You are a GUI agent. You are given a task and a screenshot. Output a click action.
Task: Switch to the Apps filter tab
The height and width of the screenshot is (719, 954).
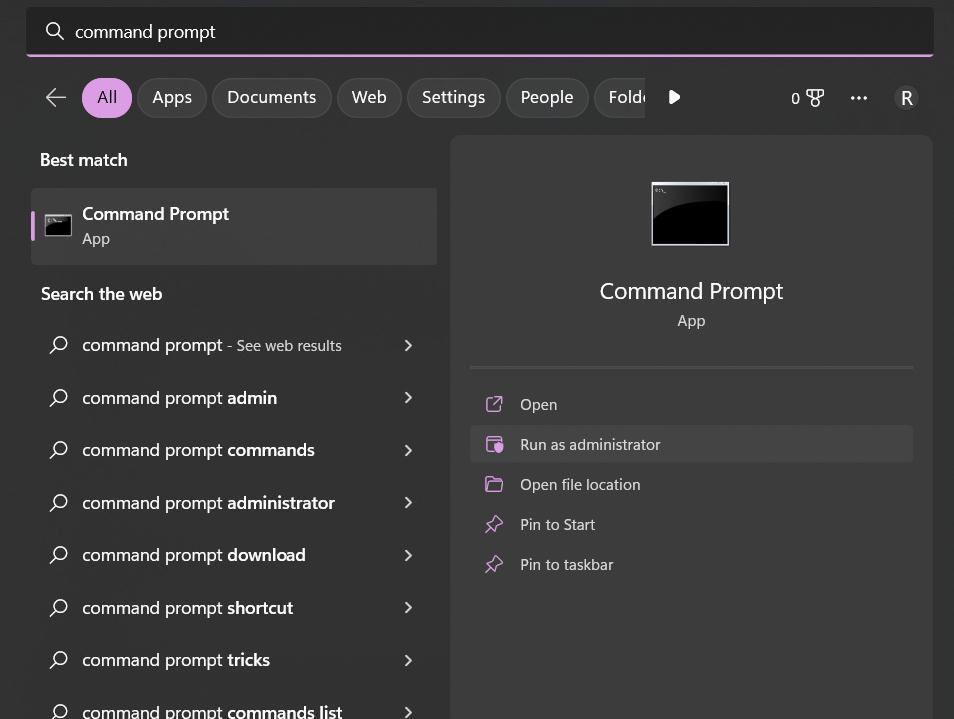[172, 97]
